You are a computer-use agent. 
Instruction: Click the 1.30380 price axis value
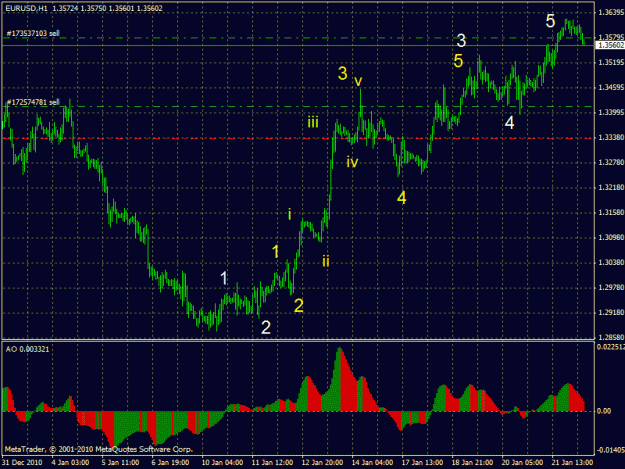point(611,262)
